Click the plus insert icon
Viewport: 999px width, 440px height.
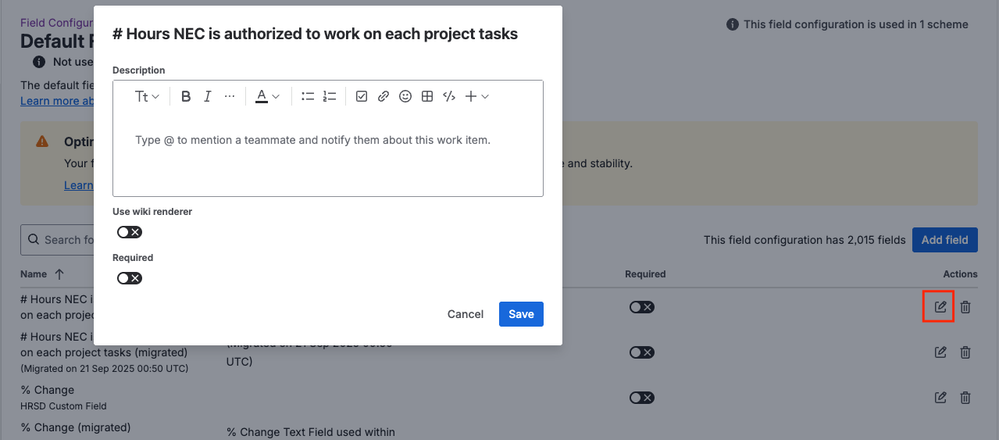471,96
